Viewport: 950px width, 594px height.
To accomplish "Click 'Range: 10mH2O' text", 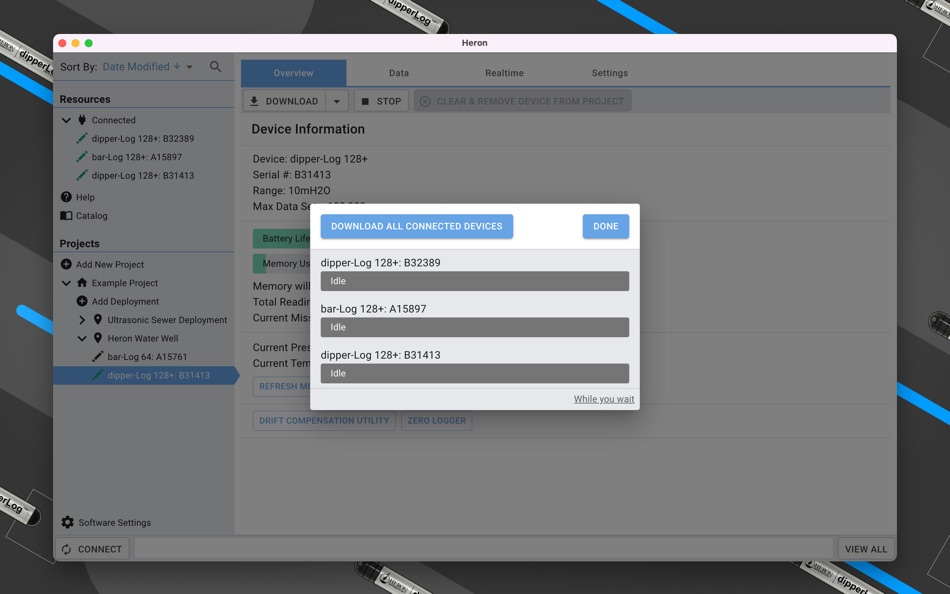I will (x=291, y=190).
